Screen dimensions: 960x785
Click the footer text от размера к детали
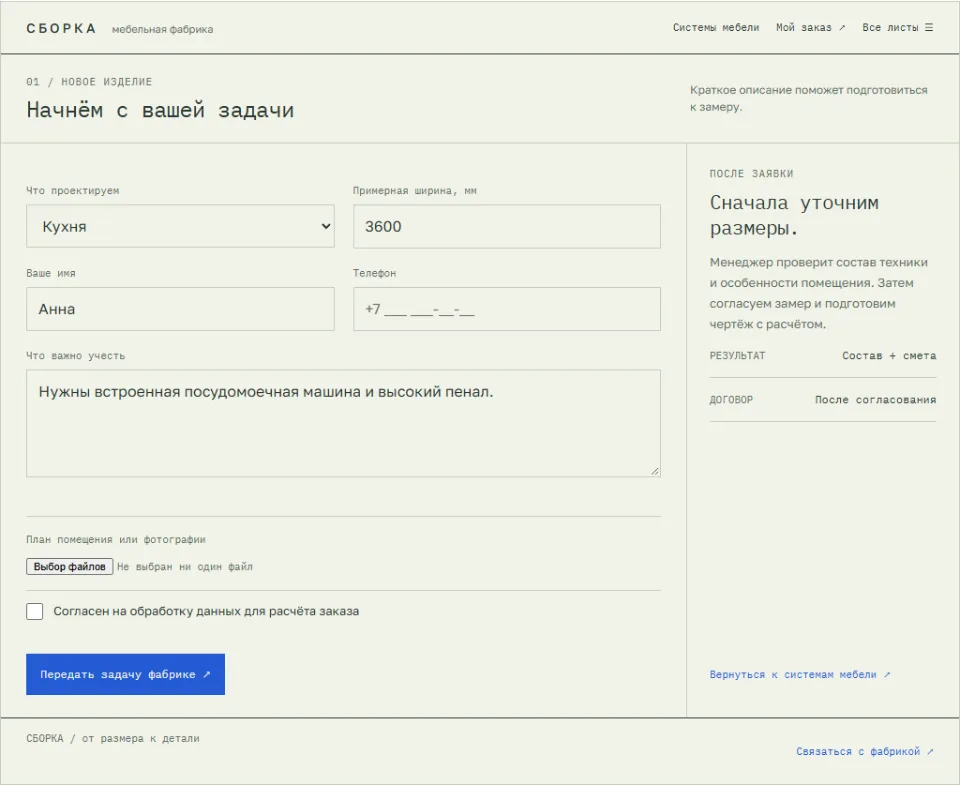point(141,738)
